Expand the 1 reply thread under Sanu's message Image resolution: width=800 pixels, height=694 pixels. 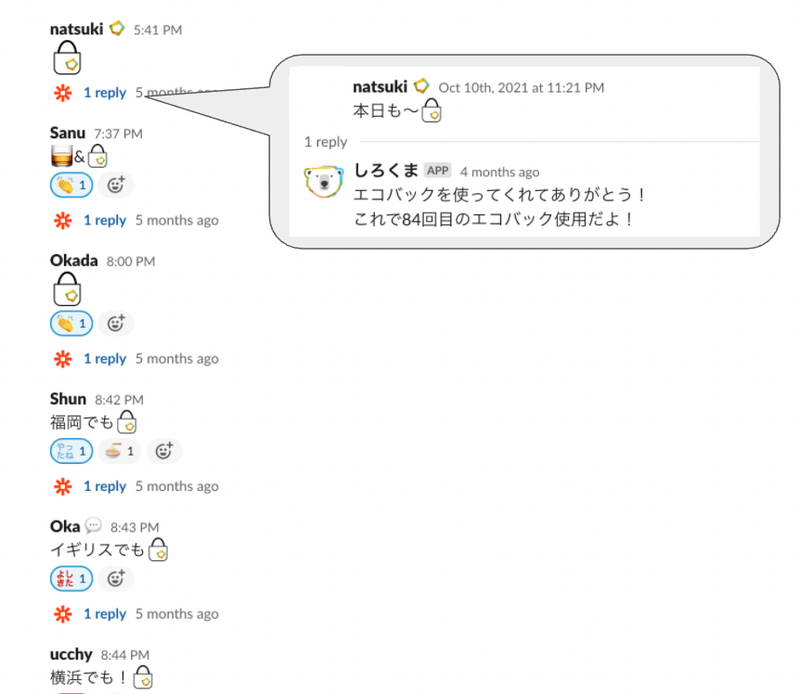pos(105,220)
